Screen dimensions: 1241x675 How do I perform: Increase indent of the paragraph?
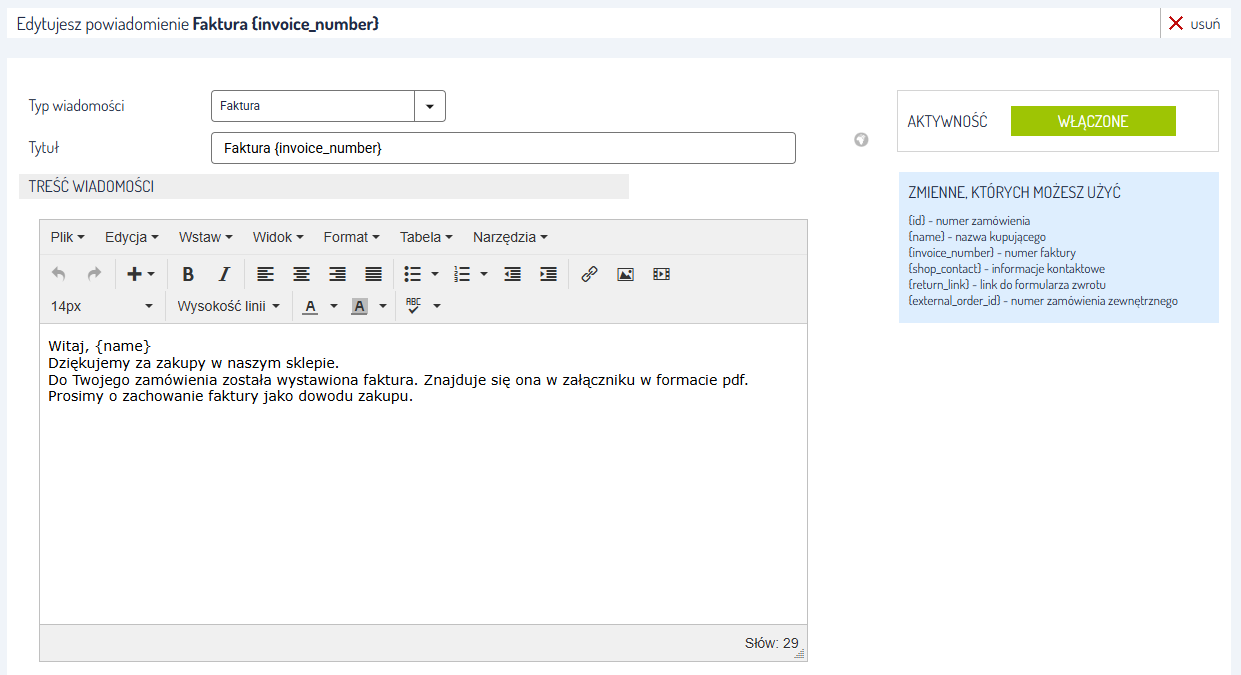(x=548, y=274)
